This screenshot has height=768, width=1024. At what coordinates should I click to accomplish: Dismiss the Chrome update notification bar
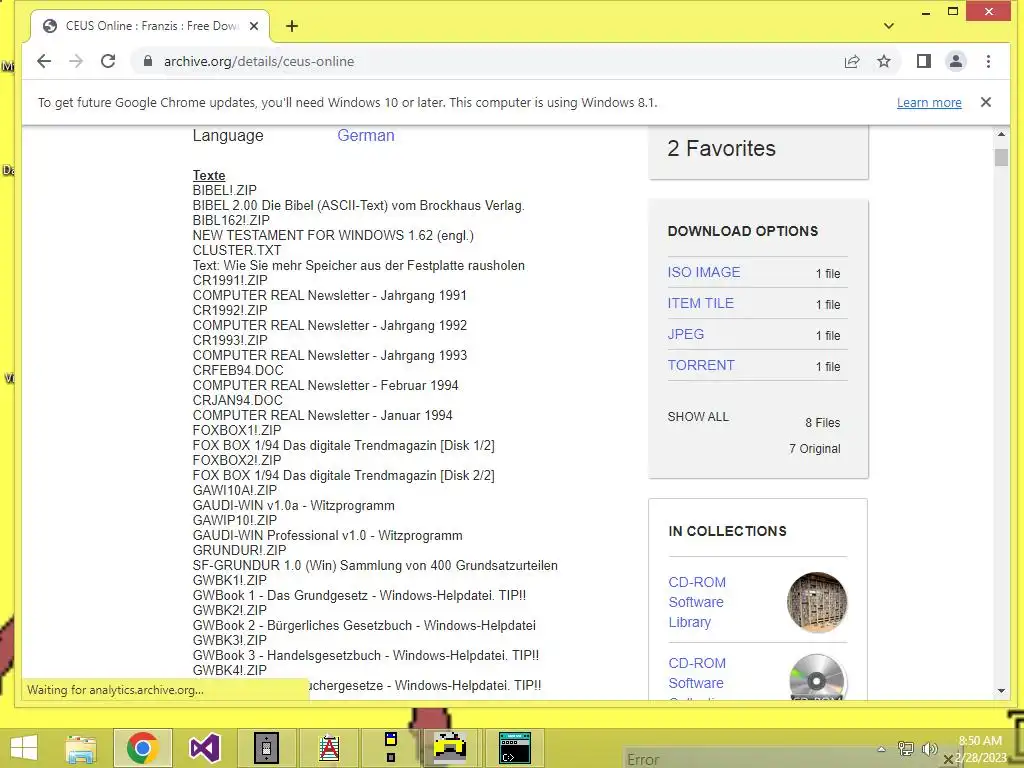985,102
